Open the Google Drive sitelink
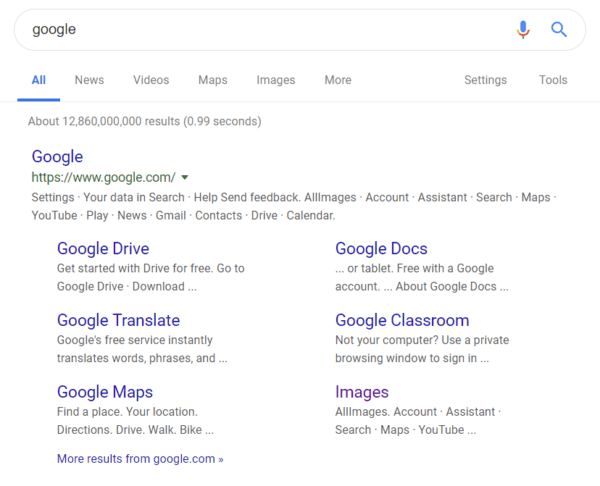Image resolution: width=600 pixels, height=486 pixels. tap(103, 249)
